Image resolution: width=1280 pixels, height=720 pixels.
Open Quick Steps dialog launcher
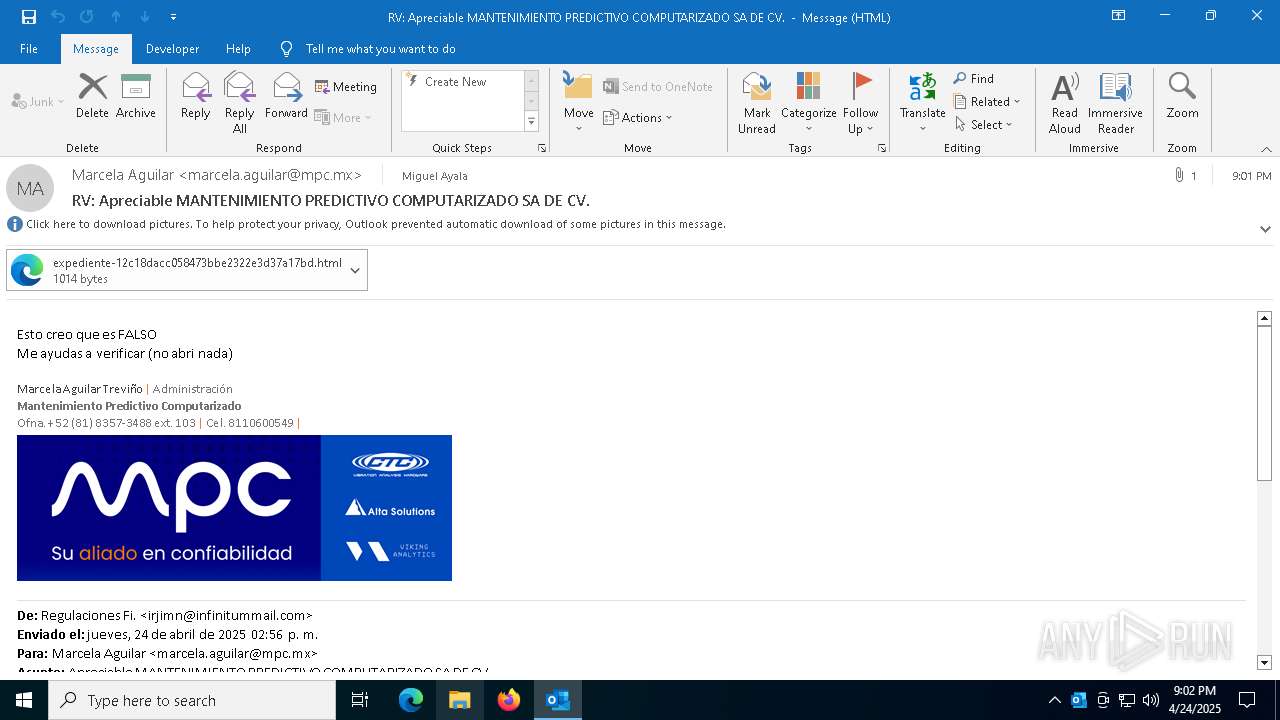pyautogui.click(x=542, y=148)
